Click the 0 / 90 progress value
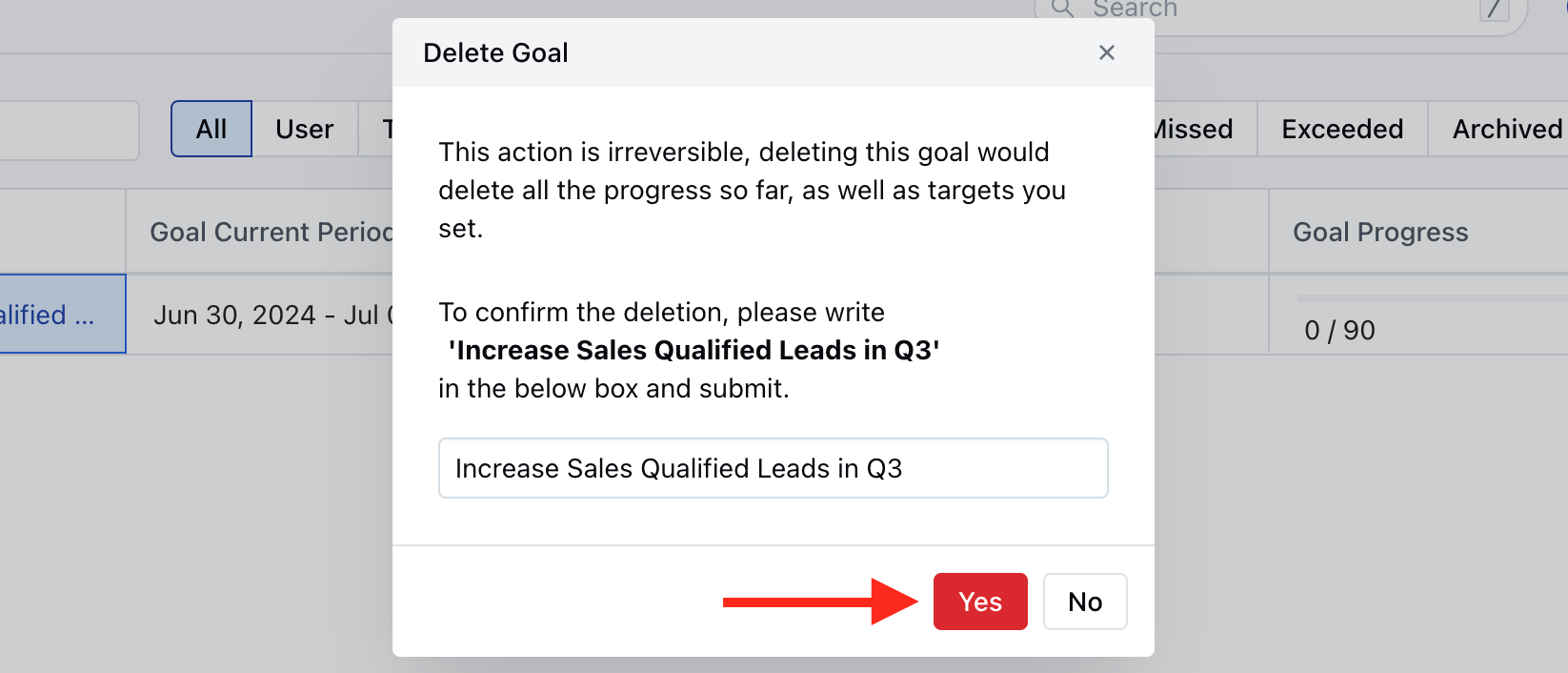 point(1339,330)
